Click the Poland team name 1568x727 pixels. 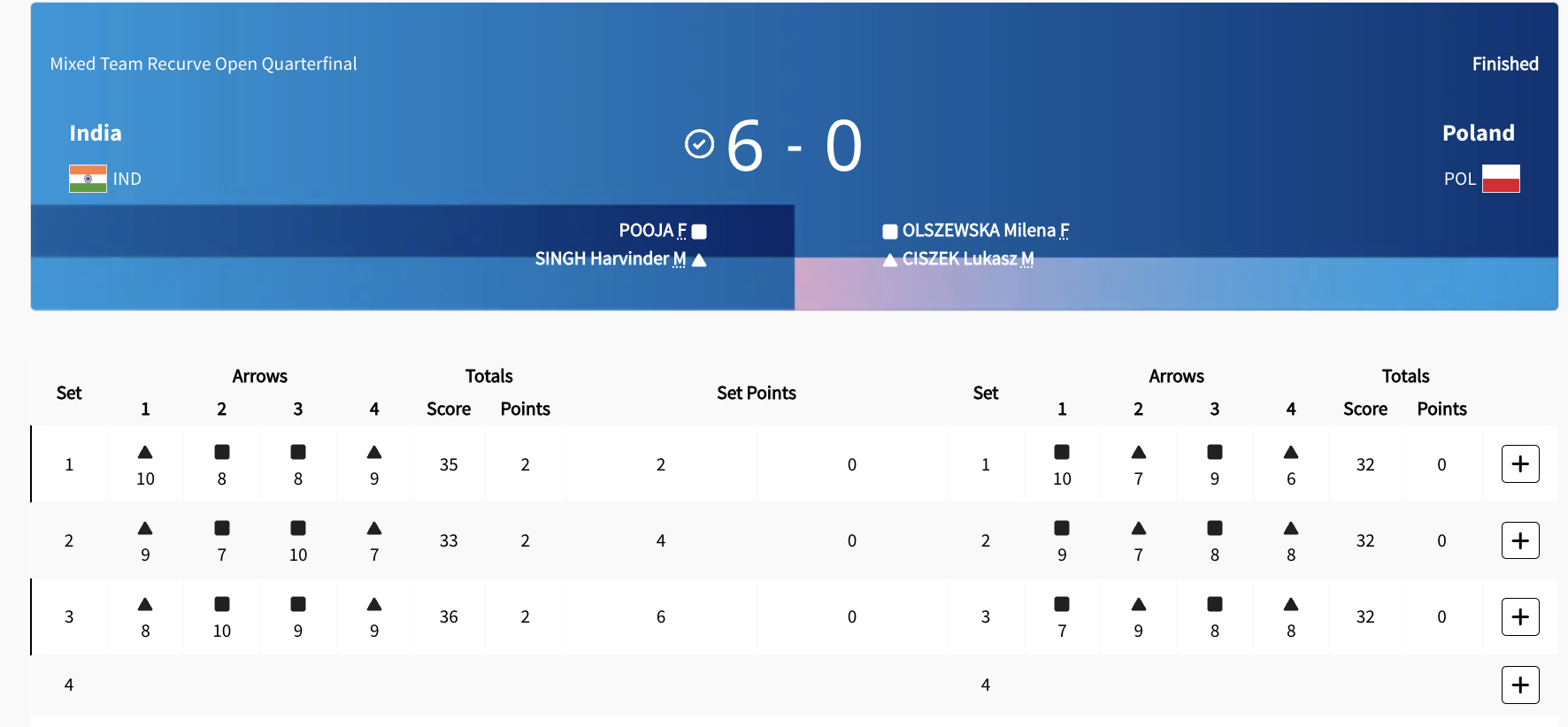tap(1478, 134)
